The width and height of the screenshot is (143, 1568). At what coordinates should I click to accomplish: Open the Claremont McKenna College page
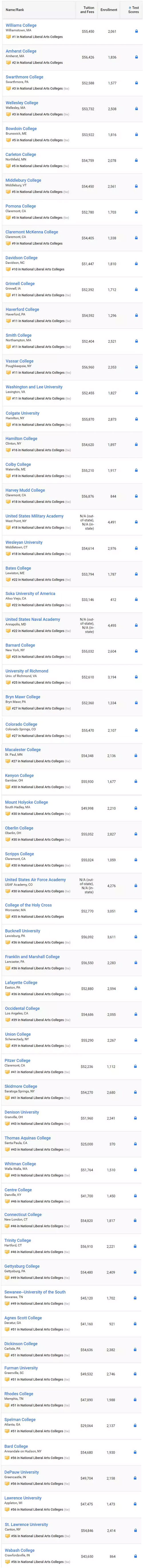click(32, 232)
